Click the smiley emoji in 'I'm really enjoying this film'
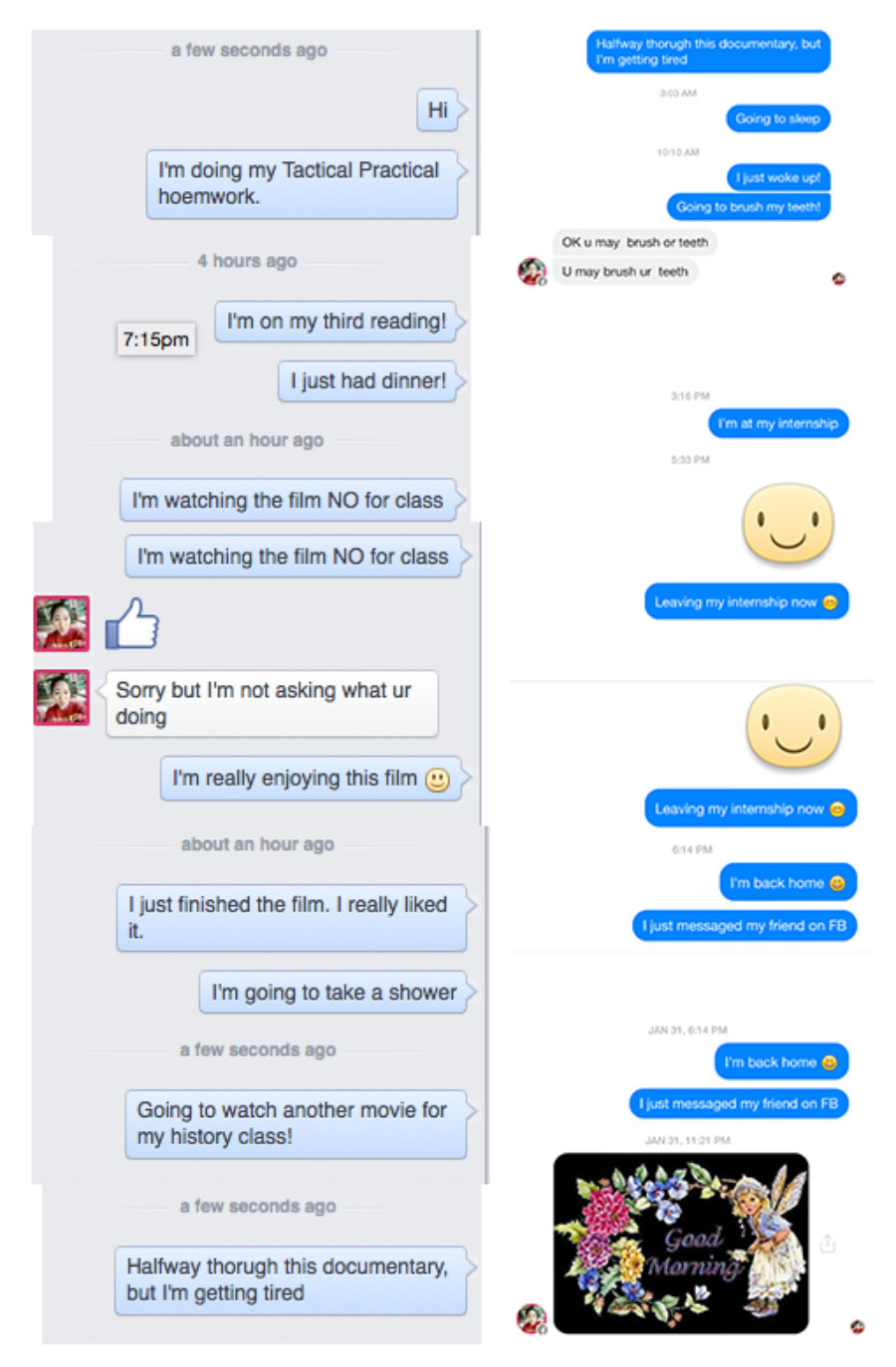The width and height of the screenshot is (896, 1367). 437,780
